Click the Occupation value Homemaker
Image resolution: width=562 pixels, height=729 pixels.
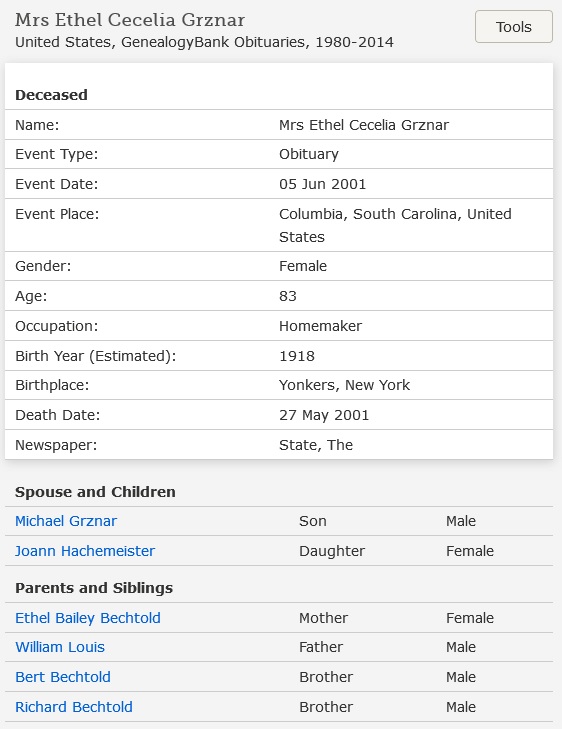point(320,326)
